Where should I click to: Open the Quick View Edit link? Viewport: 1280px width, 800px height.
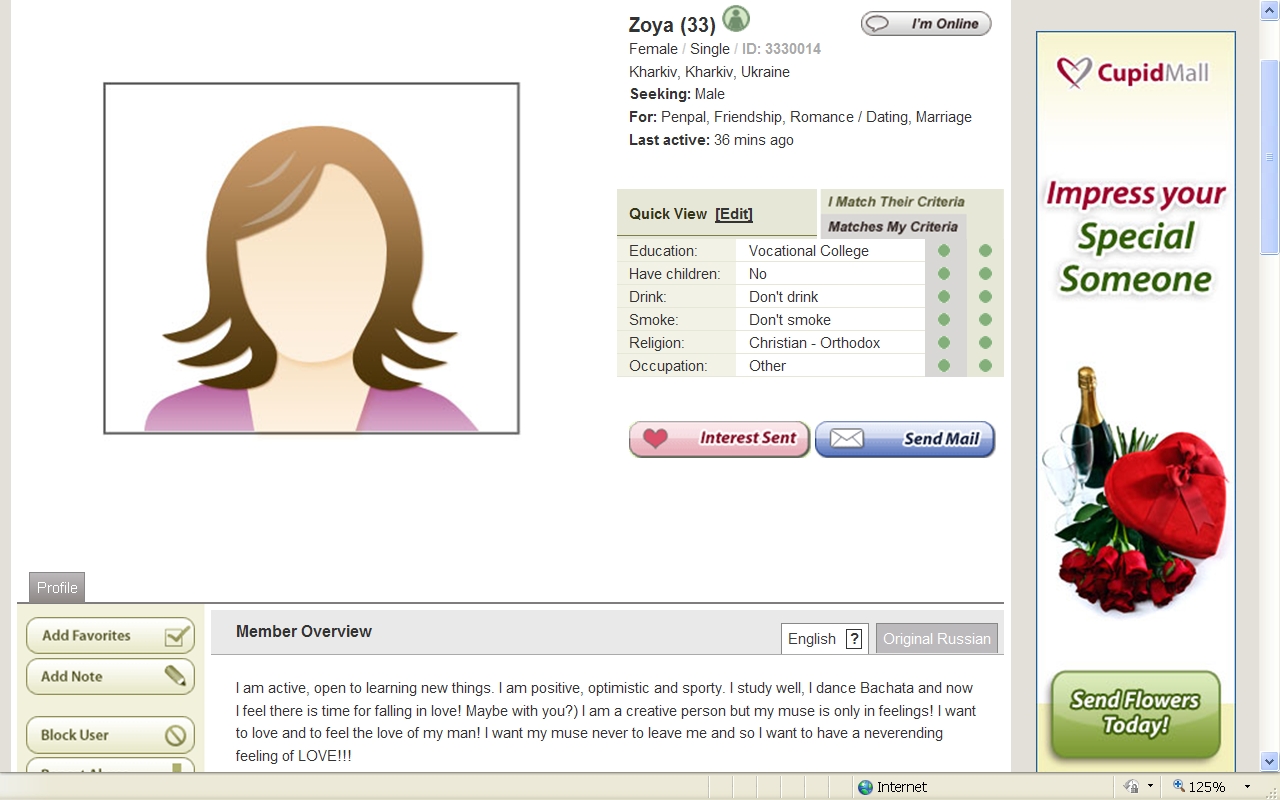[734, 214]
